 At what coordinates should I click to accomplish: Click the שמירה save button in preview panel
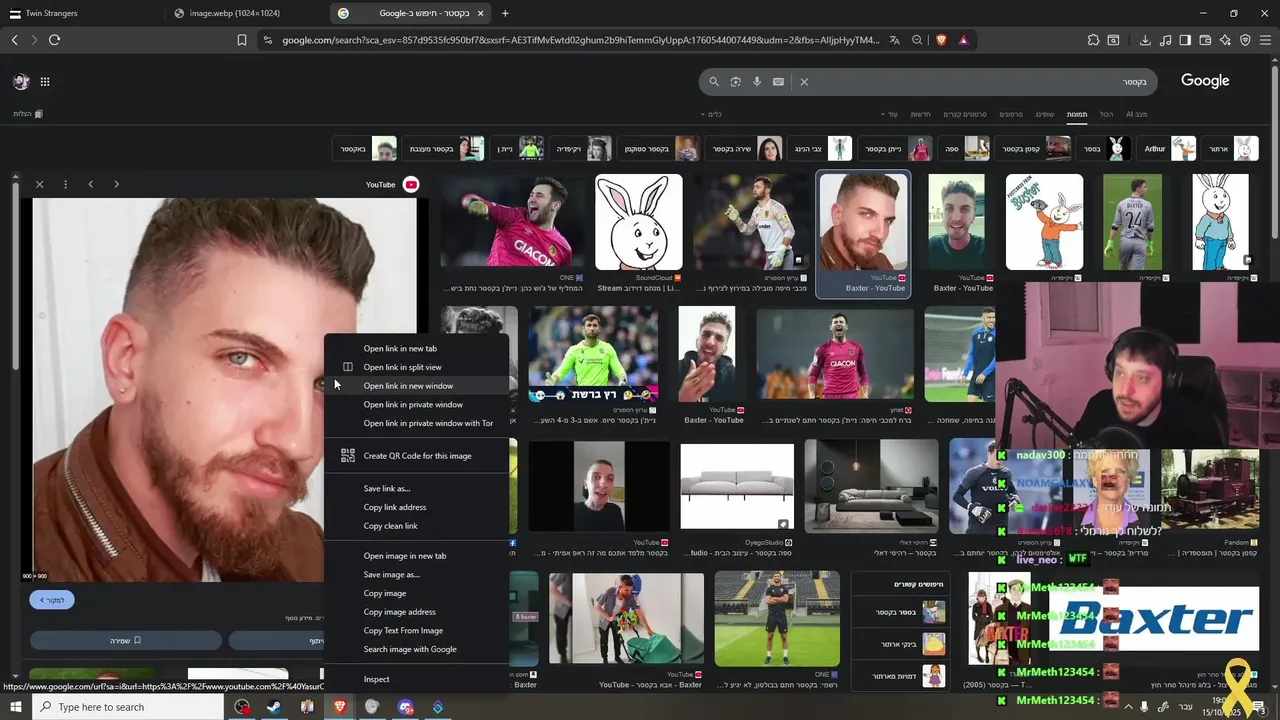[x=126, y=640]
